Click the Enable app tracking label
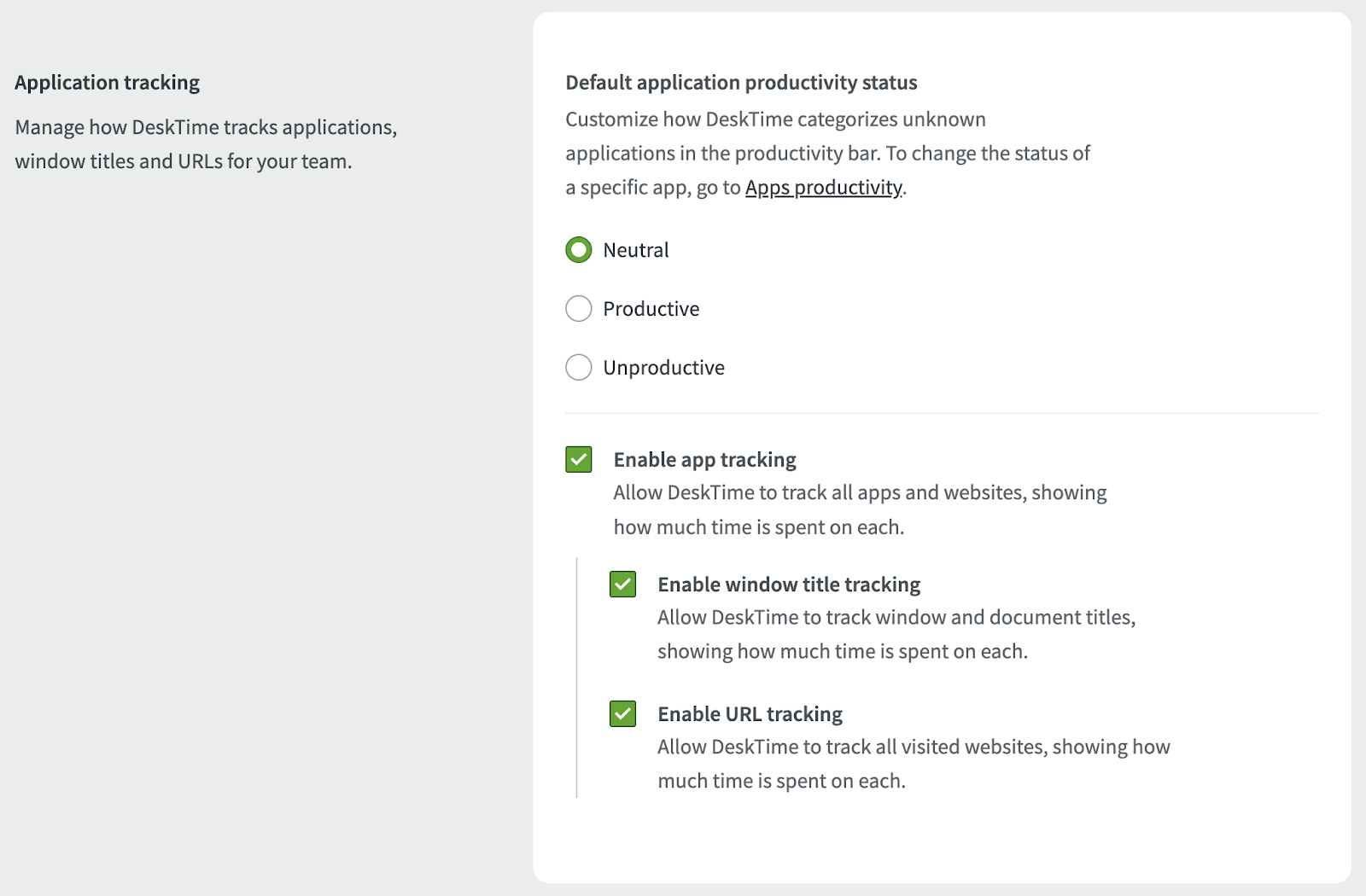Viewport: 1366px width, 896px height. [704, 460]
